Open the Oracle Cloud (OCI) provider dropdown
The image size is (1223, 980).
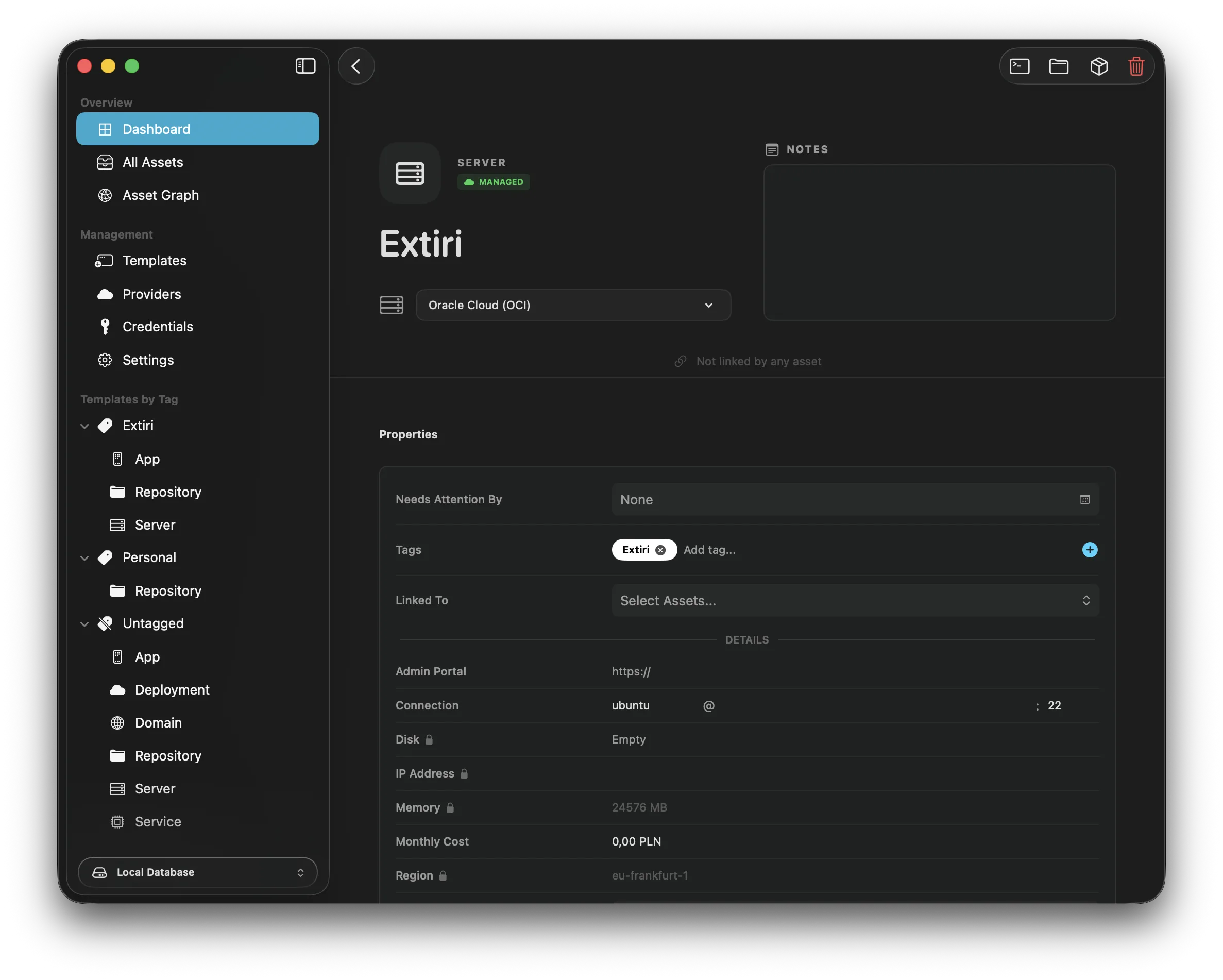pyautogui.click(x=573, y=305)
